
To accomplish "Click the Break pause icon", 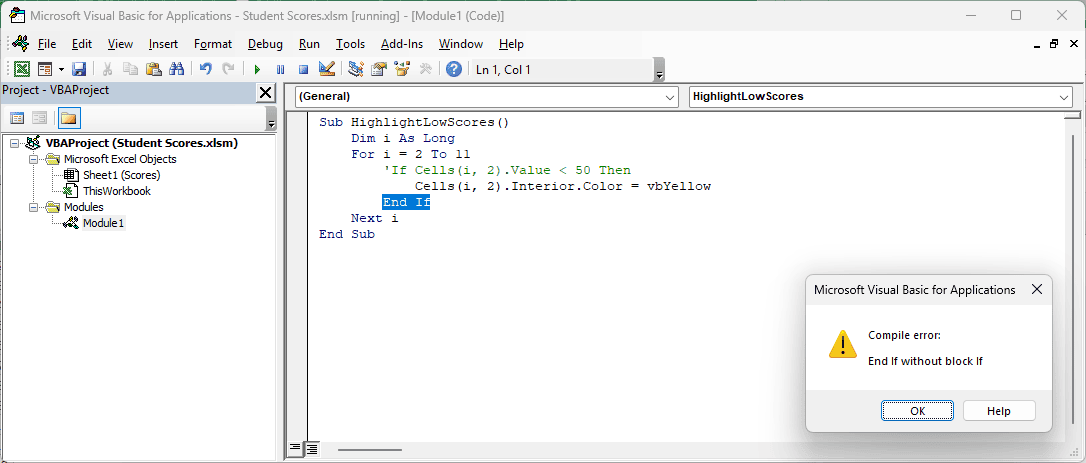I will [x=281, y=69].
